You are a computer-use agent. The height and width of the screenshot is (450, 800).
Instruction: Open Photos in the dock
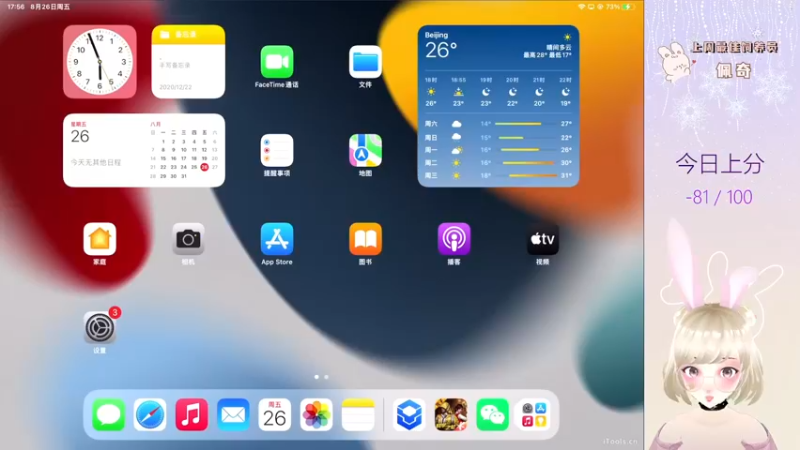(x=316, y=414)
